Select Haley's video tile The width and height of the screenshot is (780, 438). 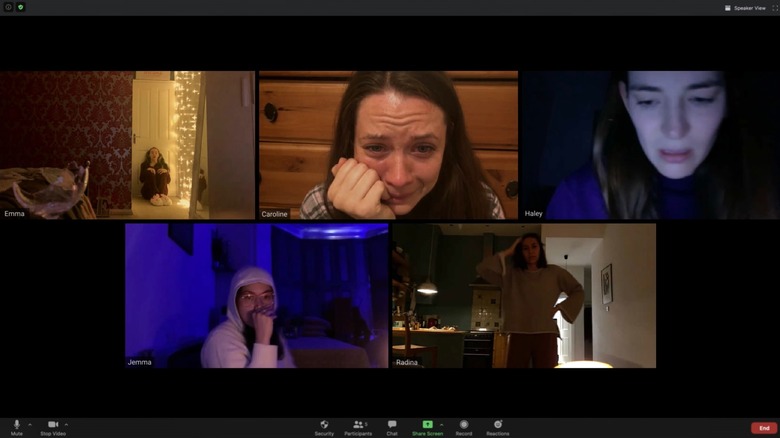coord(651,145)
